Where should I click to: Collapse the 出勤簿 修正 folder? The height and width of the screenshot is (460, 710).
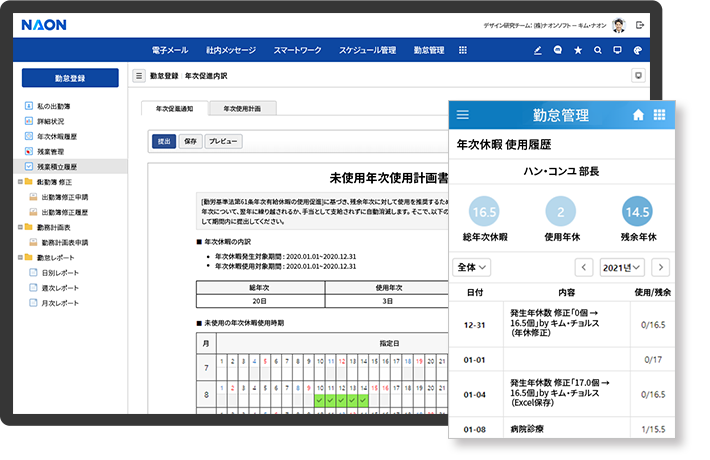click(x=24, y=182)
